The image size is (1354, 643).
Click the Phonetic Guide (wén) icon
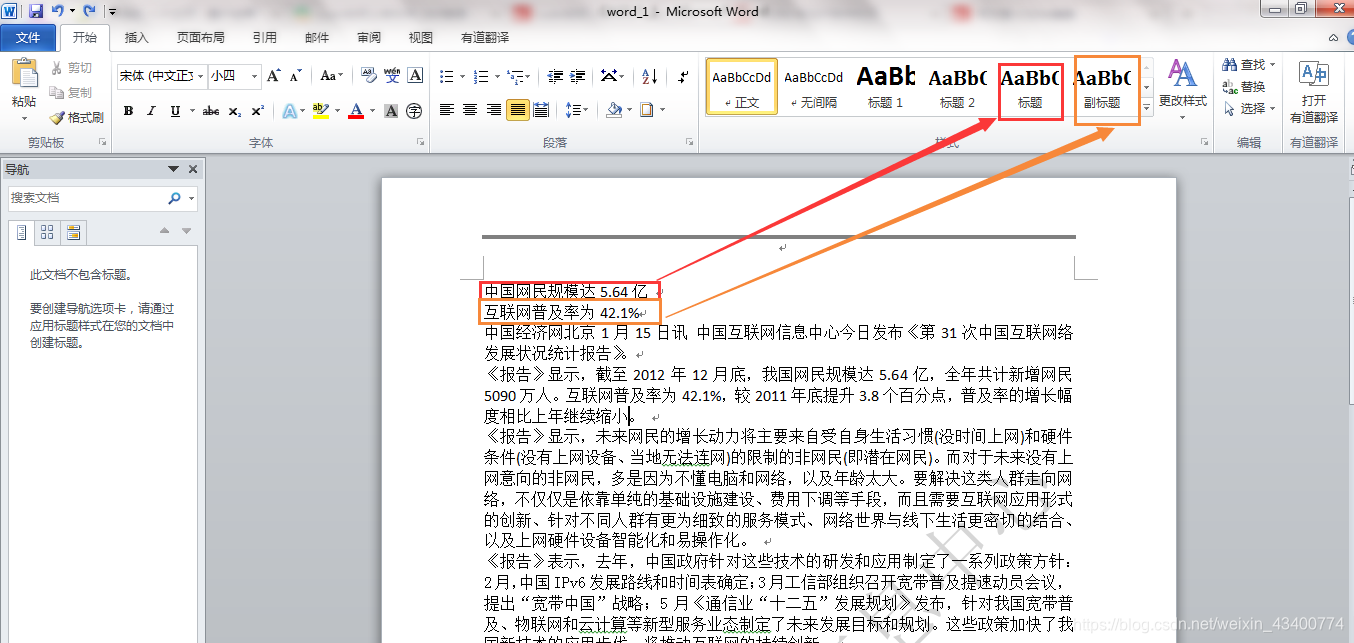click(x=392, y=76)
